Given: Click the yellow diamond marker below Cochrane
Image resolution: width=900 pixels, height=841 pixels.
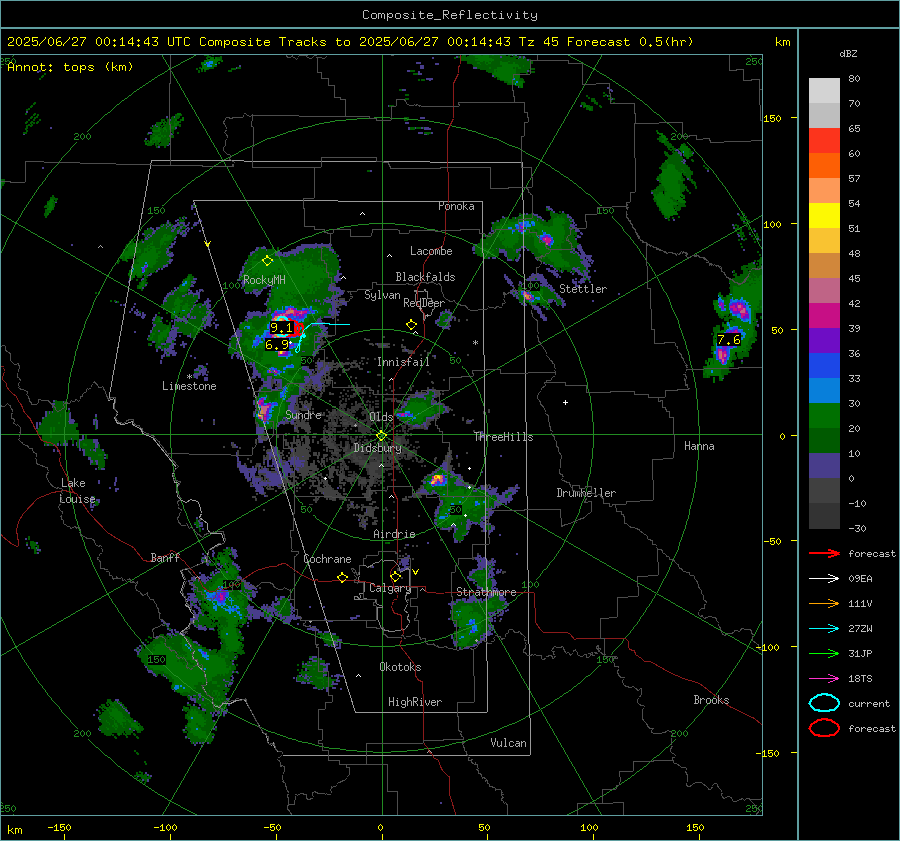Looking at the screenshot, I should click(x=343, y=577).
